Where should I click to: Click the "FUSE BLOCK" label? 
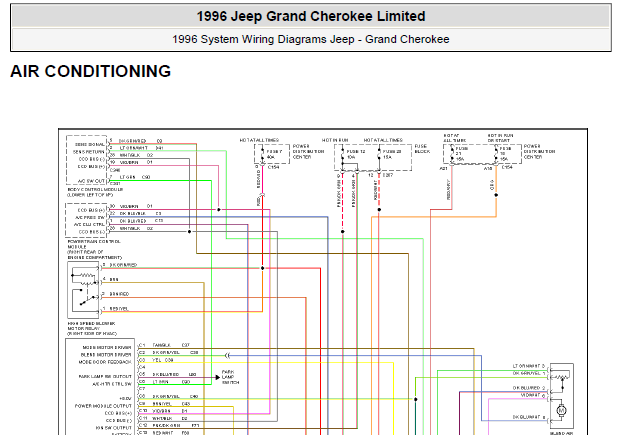pos(422,149)
